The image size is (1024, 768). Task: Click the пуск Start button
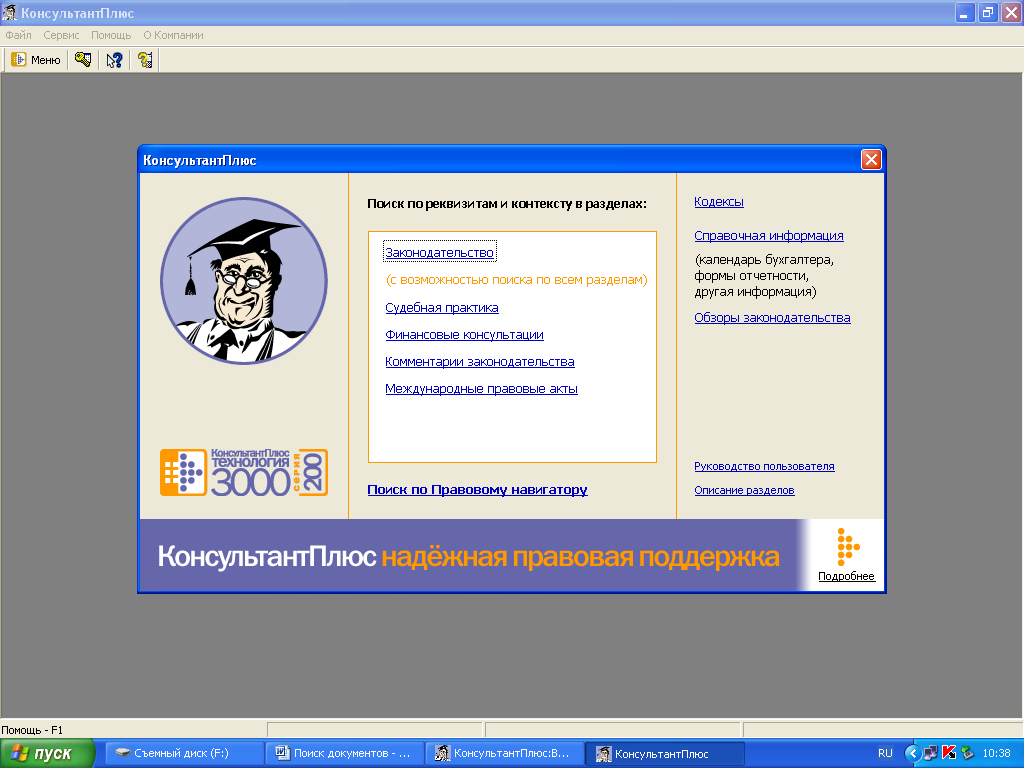coord(47,754)
